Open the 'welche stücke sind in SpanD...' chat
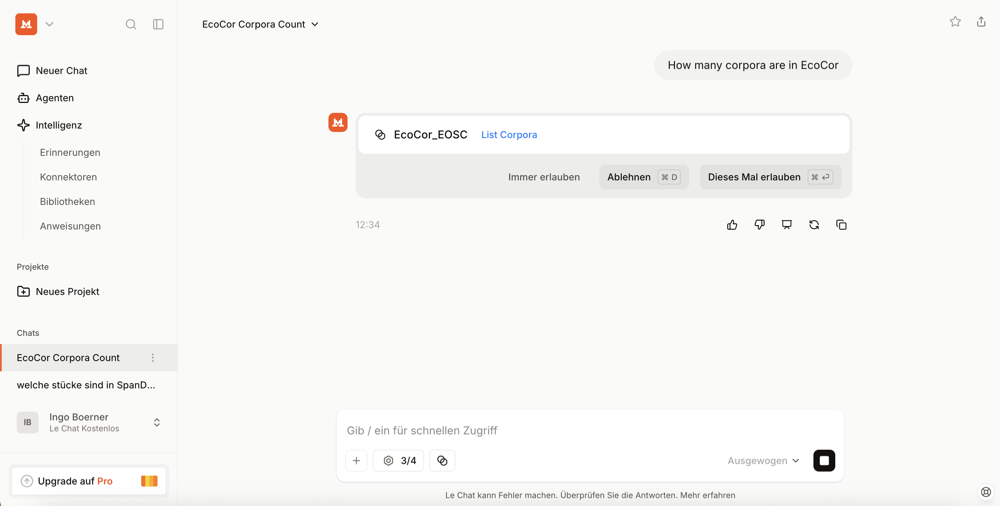Screen dimensions: 1000x506 tap(86, 385)
